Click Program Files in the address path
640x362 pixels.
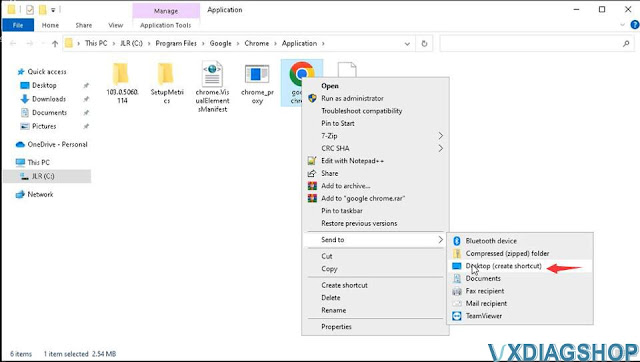tap(176, 43)
